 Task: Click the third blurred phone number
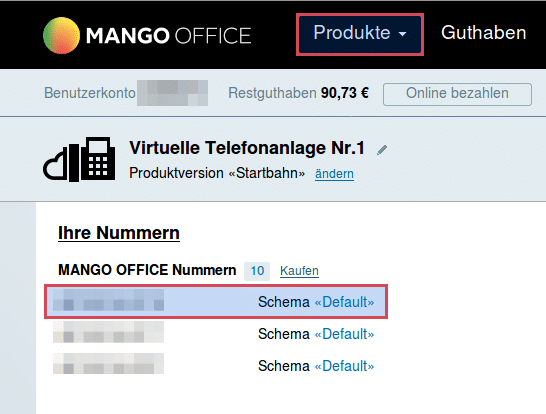click(108, 364)
